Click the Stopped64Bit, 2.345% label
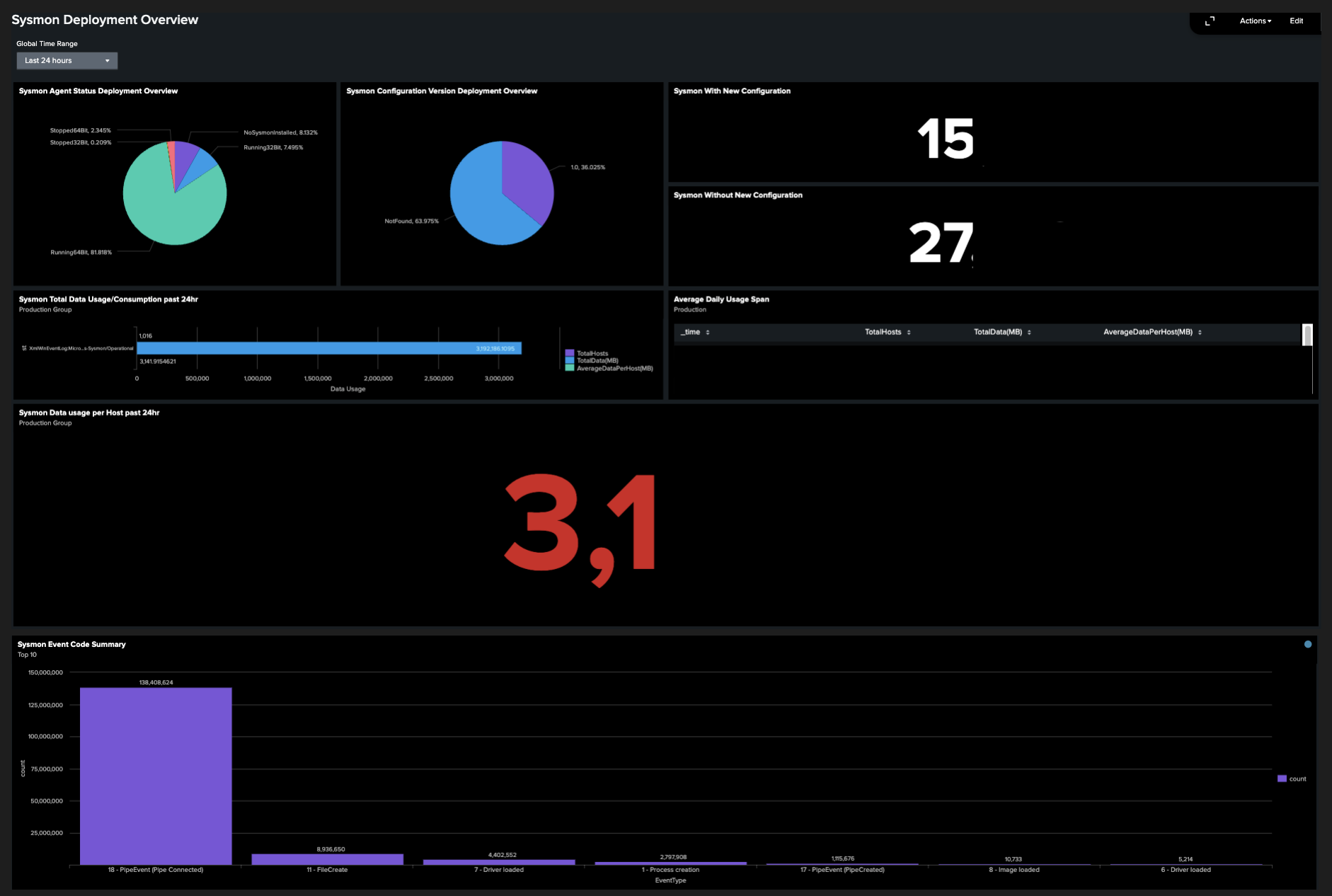This screenshot has width=1332, height=896. [x=80, y=130]
